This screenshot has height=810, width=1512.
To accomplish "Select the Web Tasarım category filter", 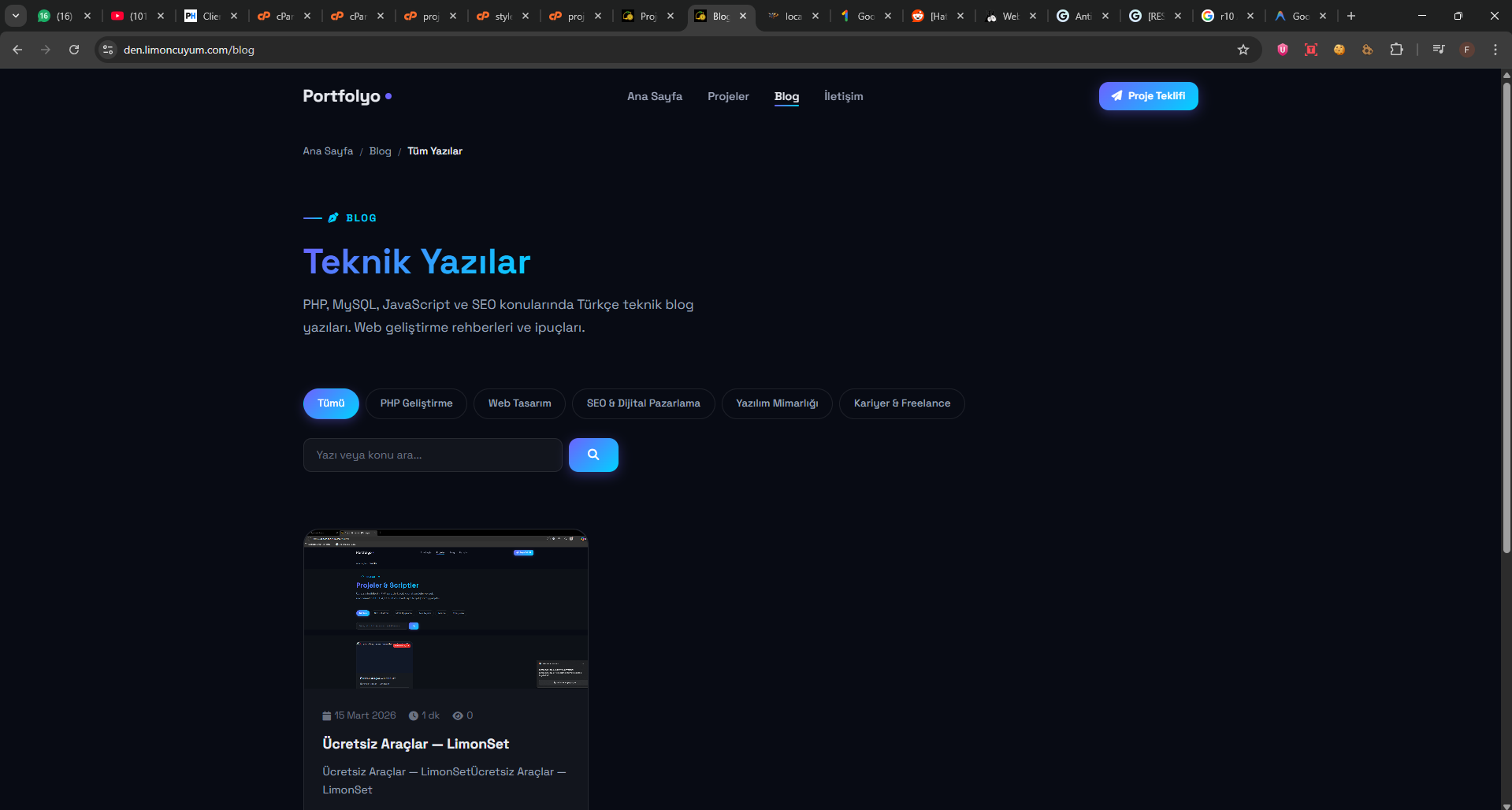I will pos(519,403).
